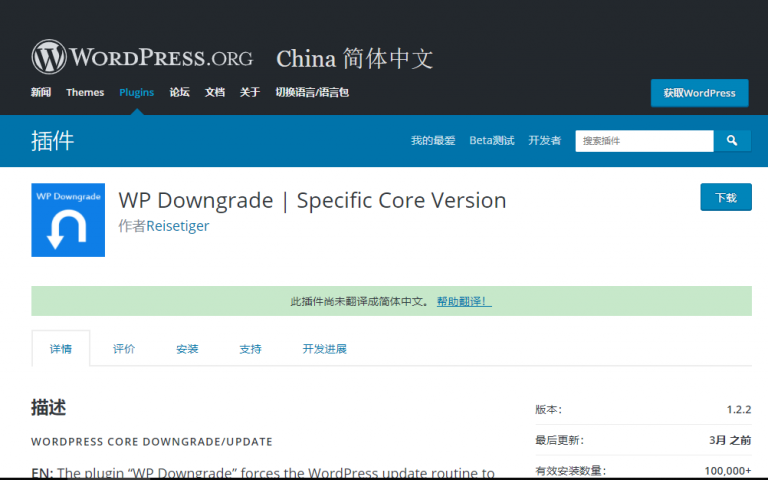The width and height of the screenshot is (768, 480).
Task: Open the Beta测试 link
Action: pos(492,141)
